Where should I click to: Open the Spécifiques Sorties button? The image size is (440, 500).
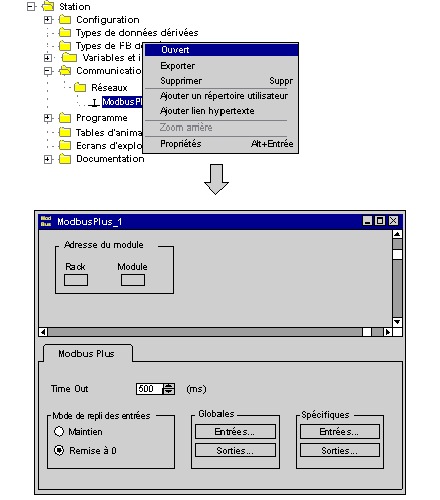point(340,451)
